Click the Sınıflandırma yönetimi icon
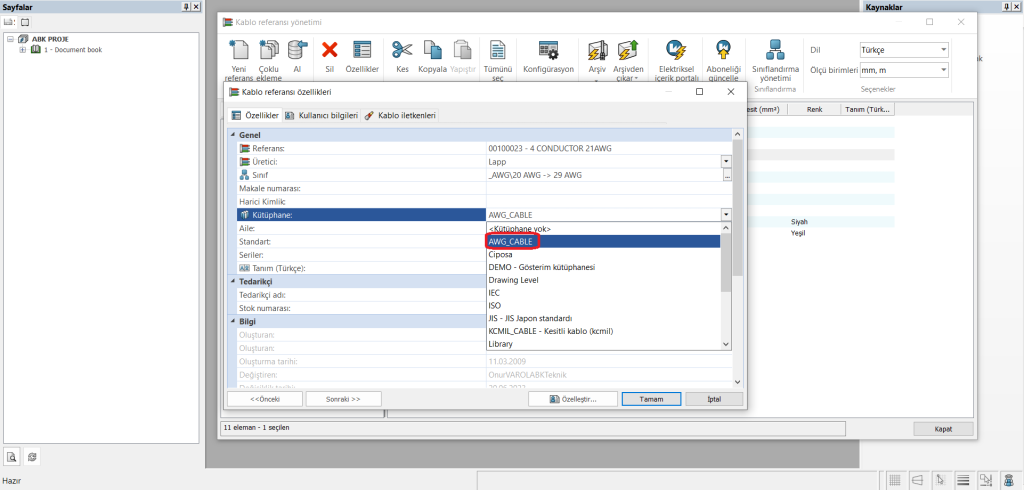 (x=775, y=50)
